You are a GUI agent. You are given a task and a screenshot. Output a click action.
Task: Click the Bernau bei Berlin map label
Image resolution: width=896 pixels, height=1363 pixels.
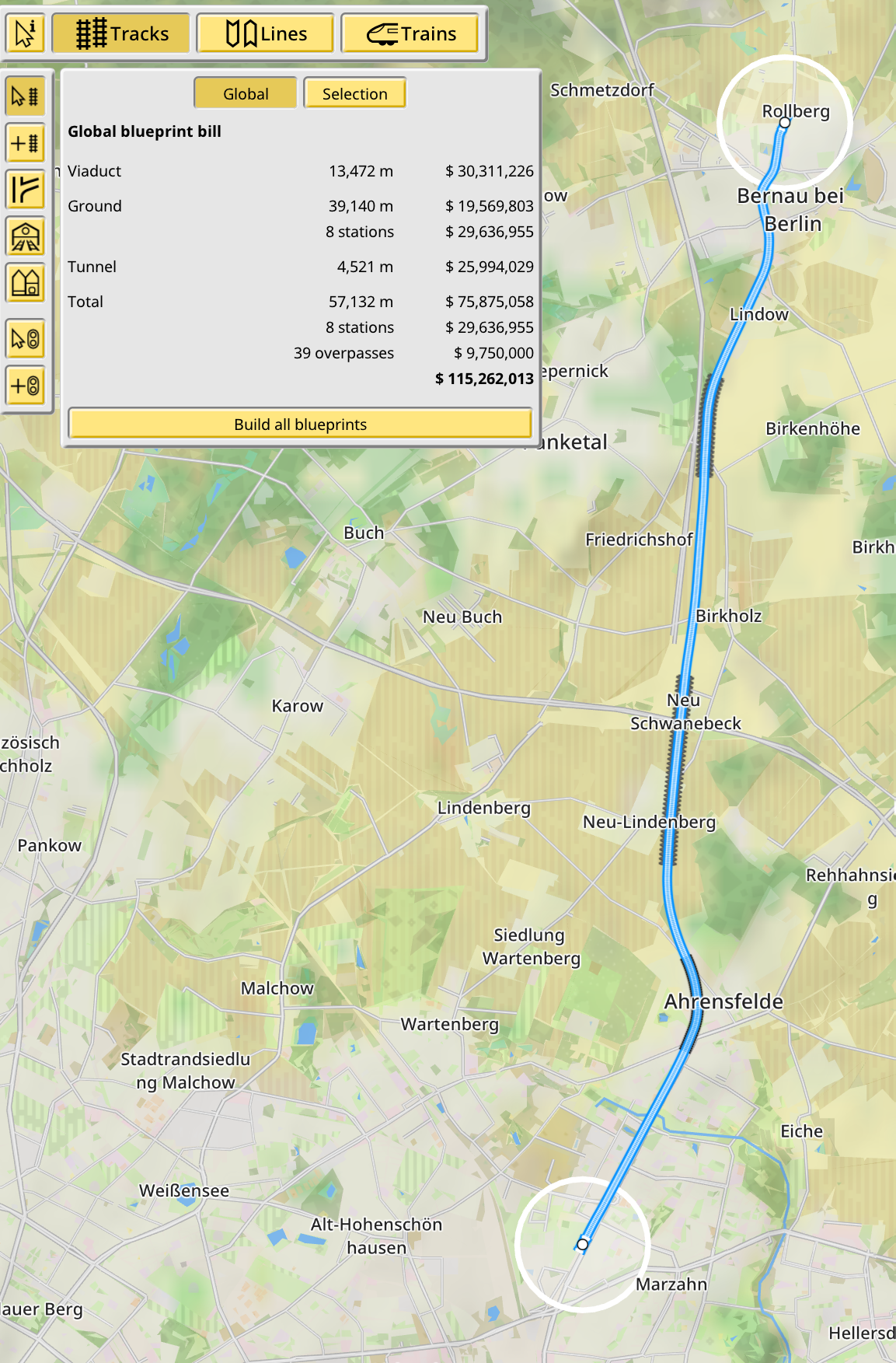pos(791,210)
